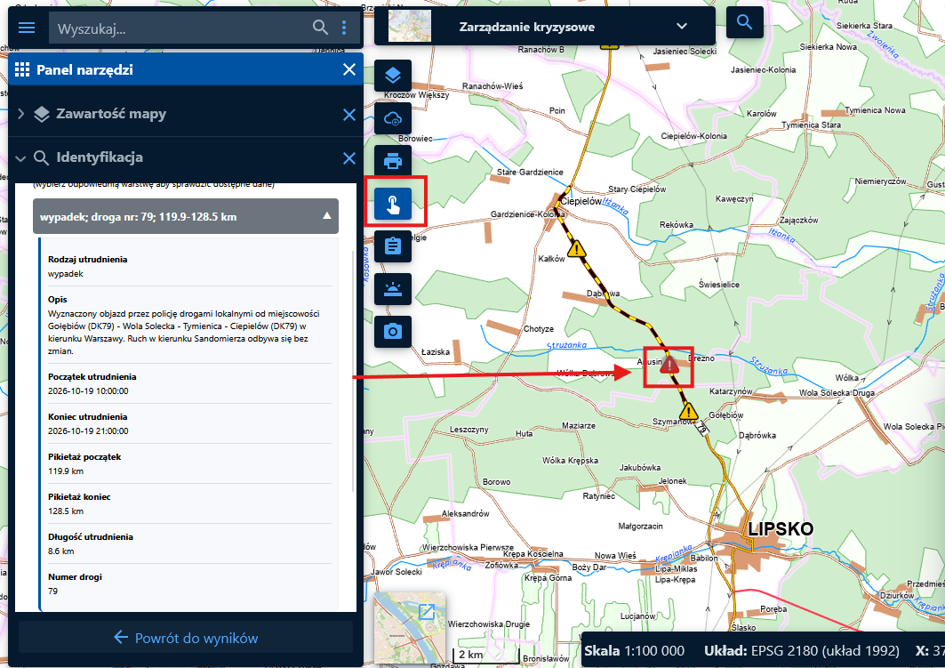Open Zarządzanie kryzysowe map selector dropdown

(x=682, y=26)
